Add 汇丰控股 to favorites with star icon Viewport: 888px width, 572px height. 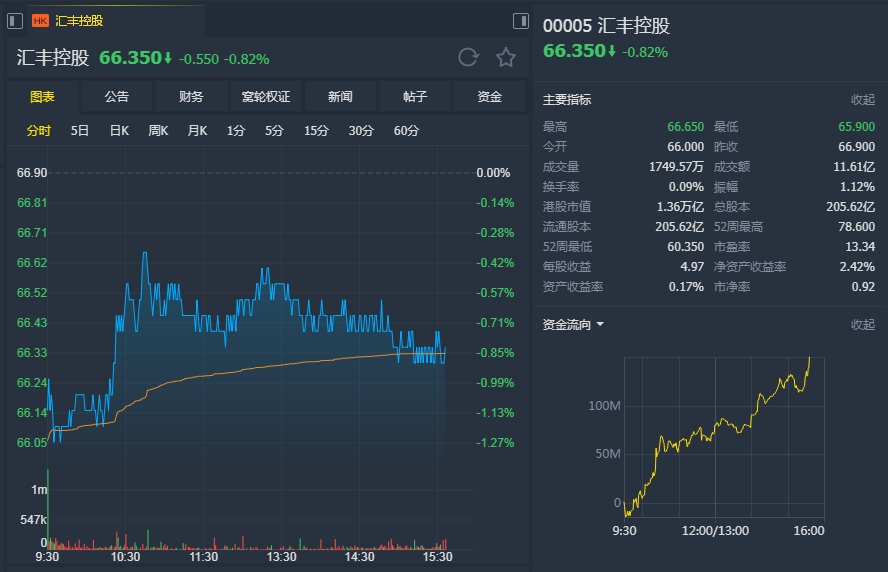coord(506,57)
